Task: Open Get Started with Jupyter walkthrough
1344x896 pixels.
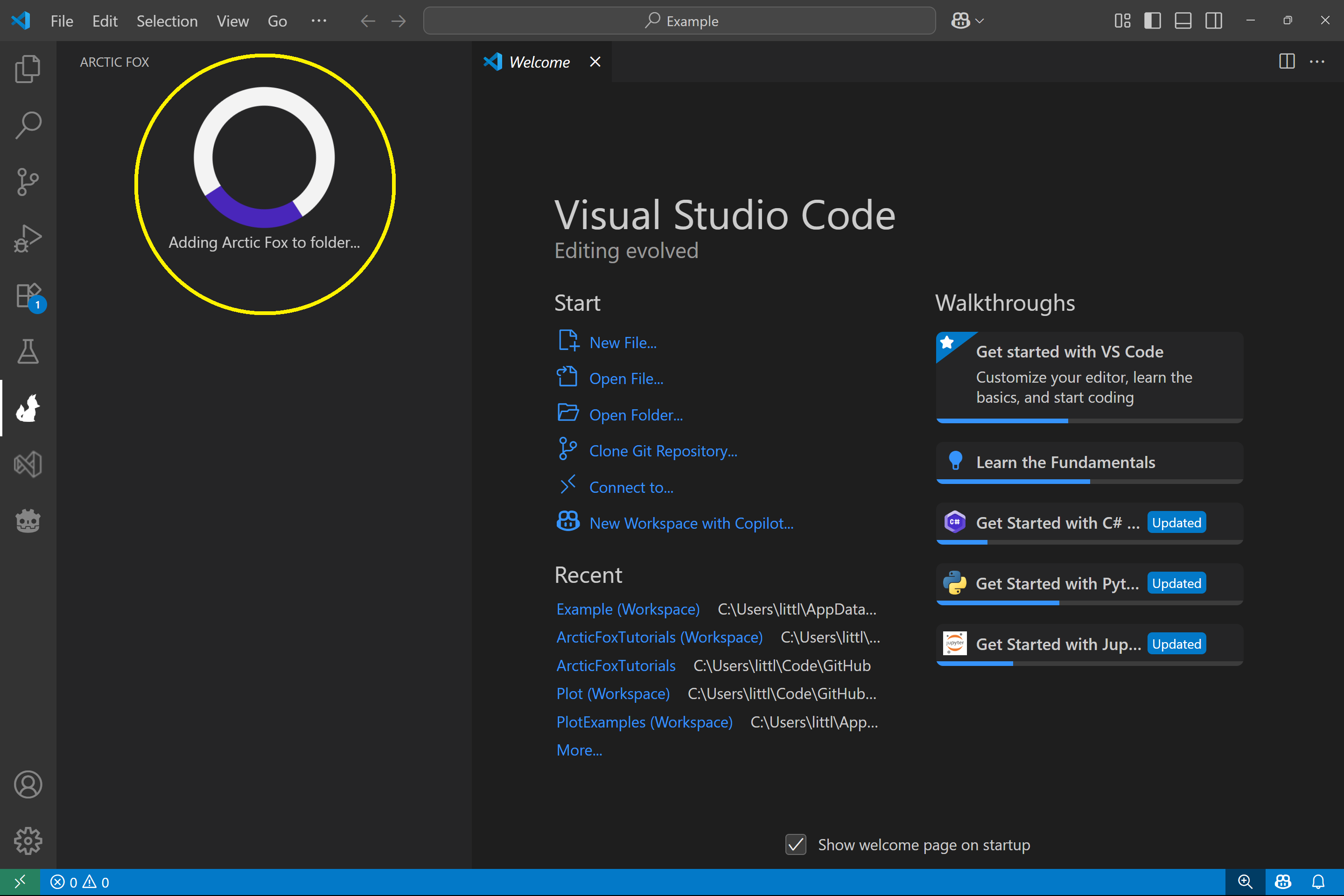Action: click(x=1089, y=644)
